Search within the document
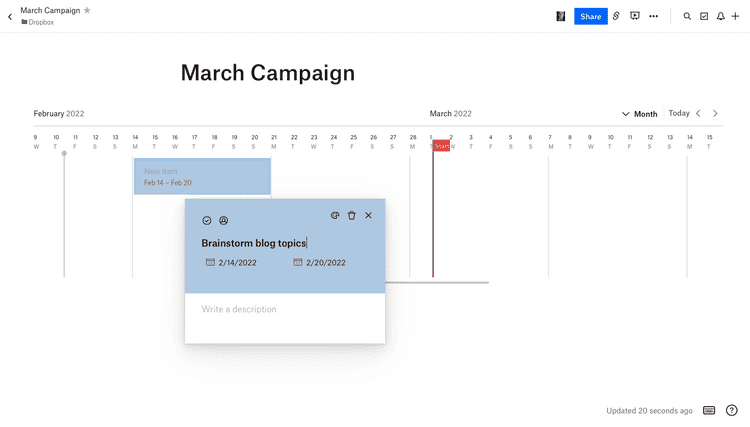Viewport: 750px width, 427px height. point(687,16)
